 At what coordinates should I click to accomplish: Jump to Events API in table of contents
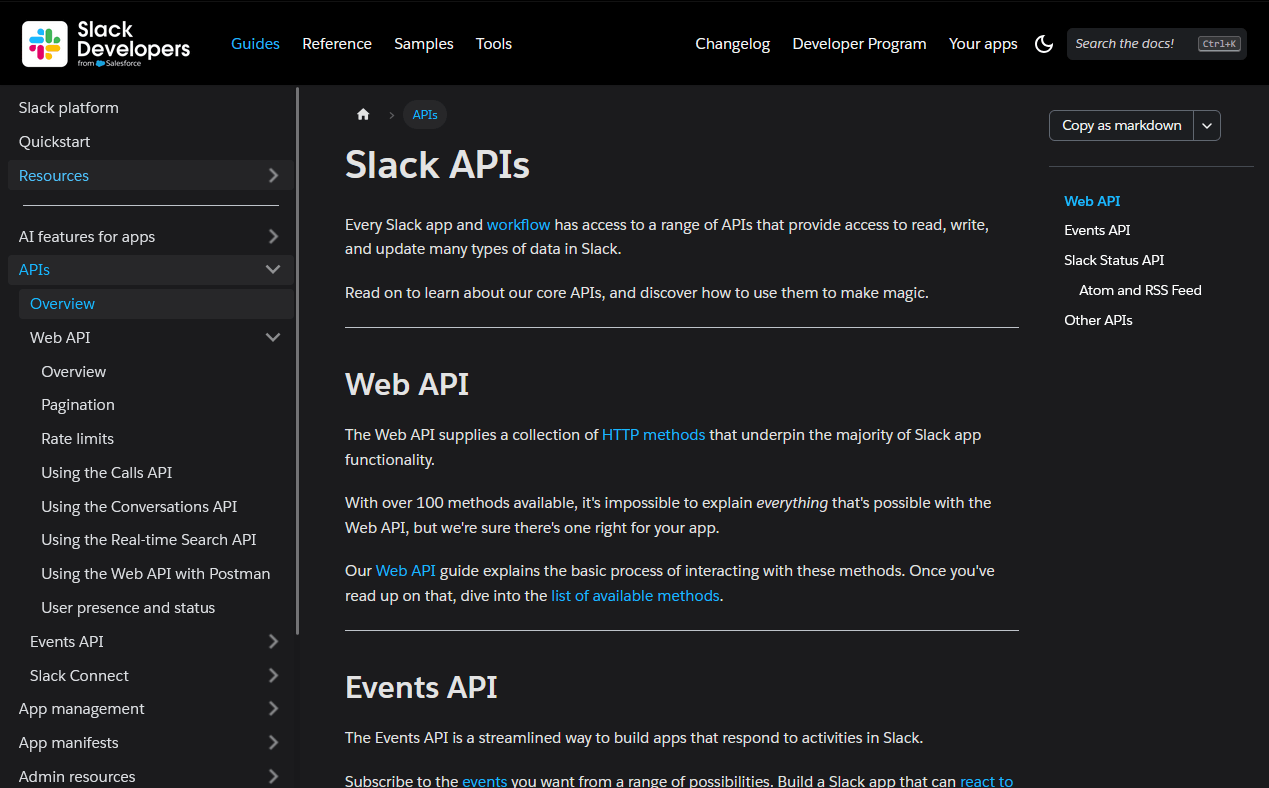pyautogui.click(x=1097, y=230)
